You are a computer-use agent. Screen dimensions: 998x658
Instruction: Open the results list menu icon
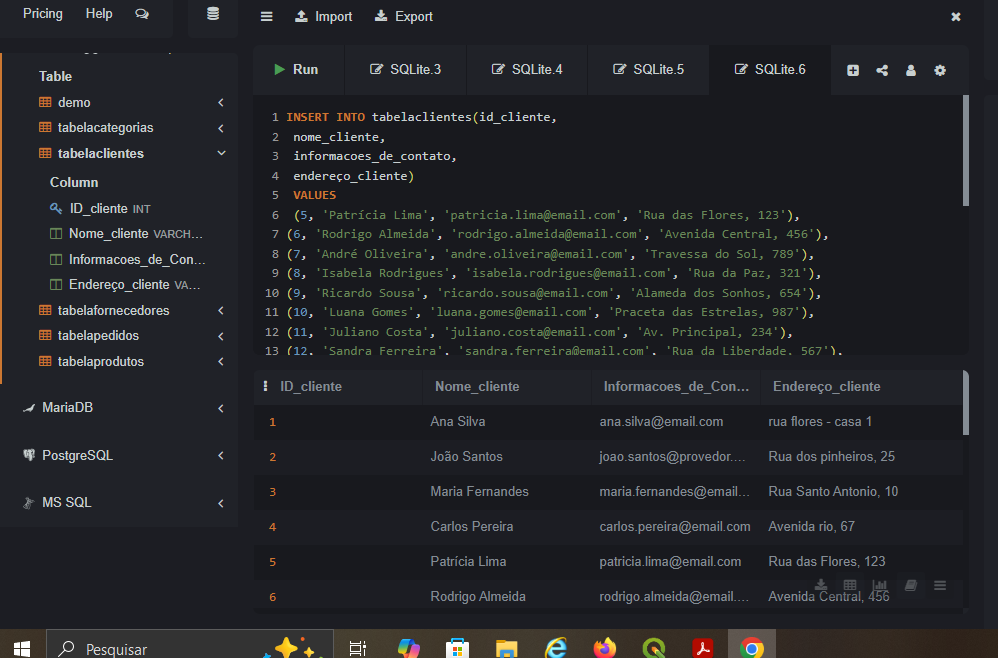(x=940, y=585)
